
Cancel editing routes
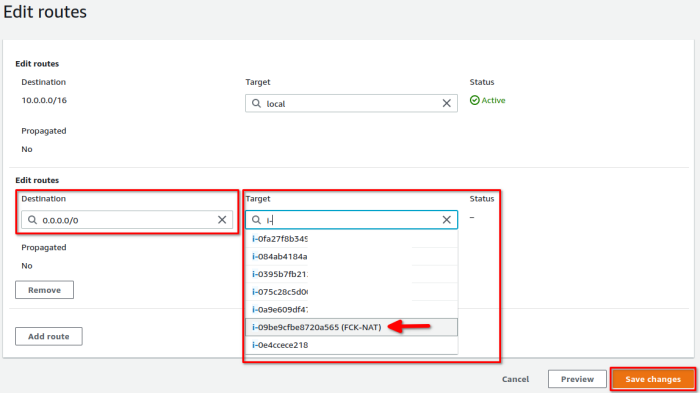(x=515, y=379)
